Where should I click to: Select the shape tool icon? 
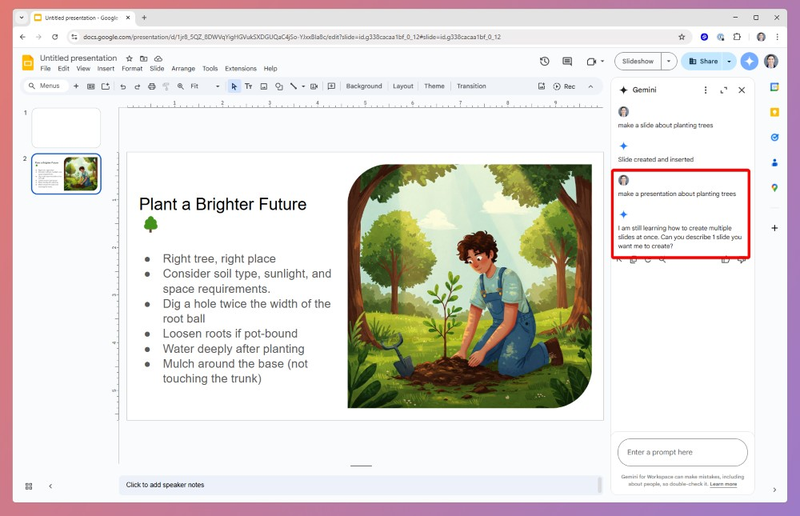(x=279, y=86)
